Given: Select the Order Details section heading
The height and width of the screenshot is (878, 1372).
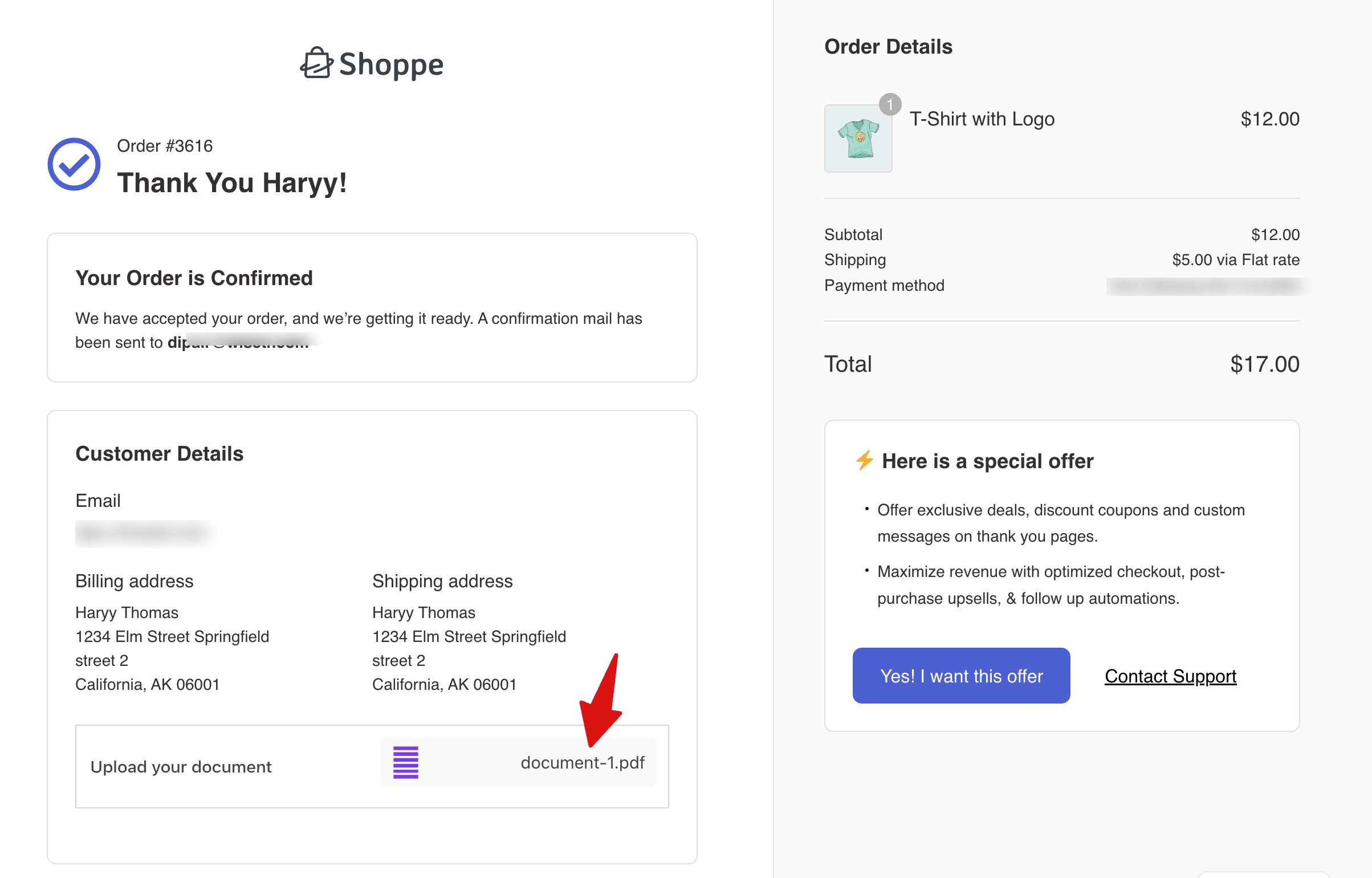Looking at the screenshot, I should click(887, 46).
